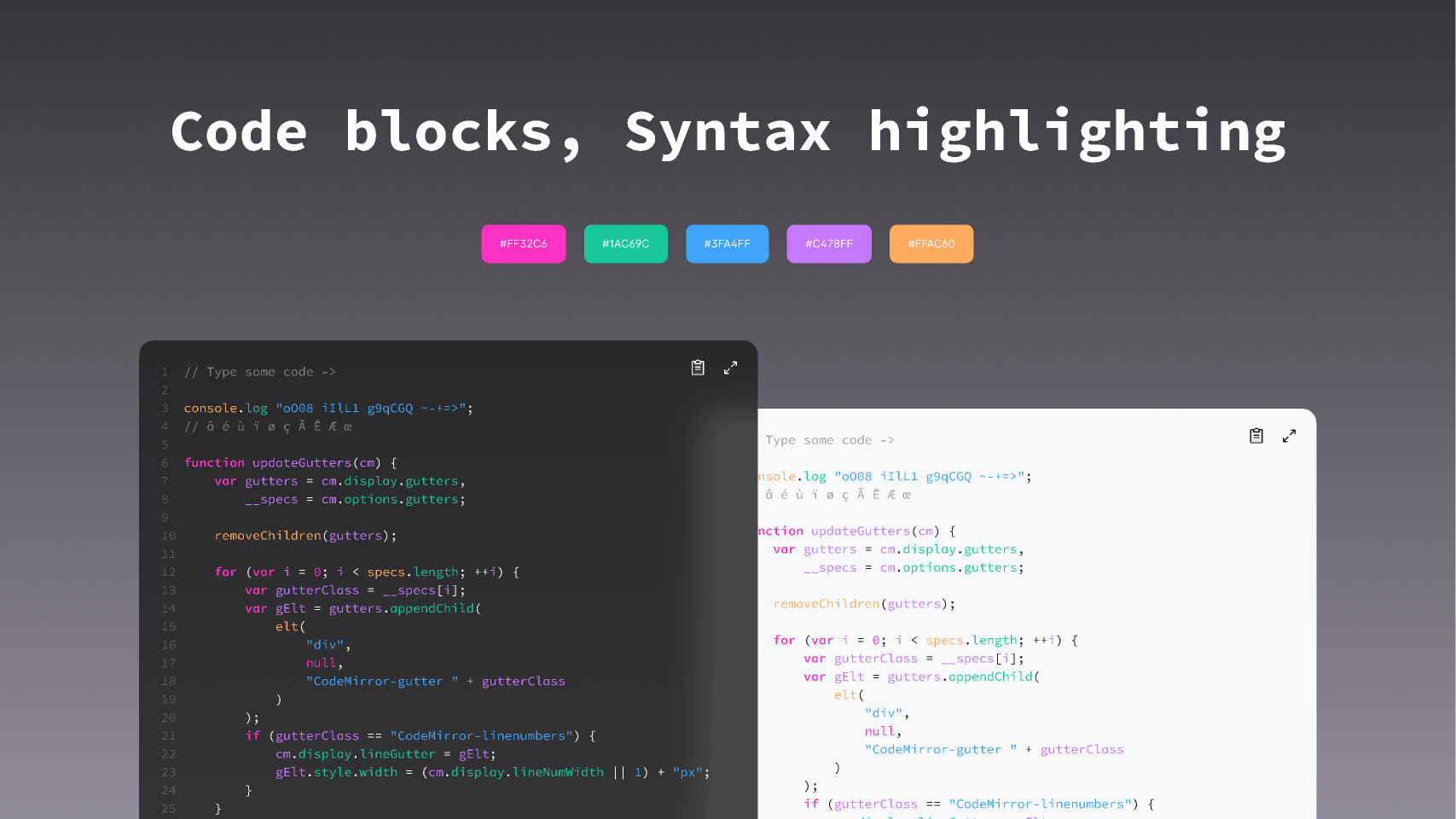
Task: Select the #3FA4FF blue color swatch
Action: (x=727, y=243)
